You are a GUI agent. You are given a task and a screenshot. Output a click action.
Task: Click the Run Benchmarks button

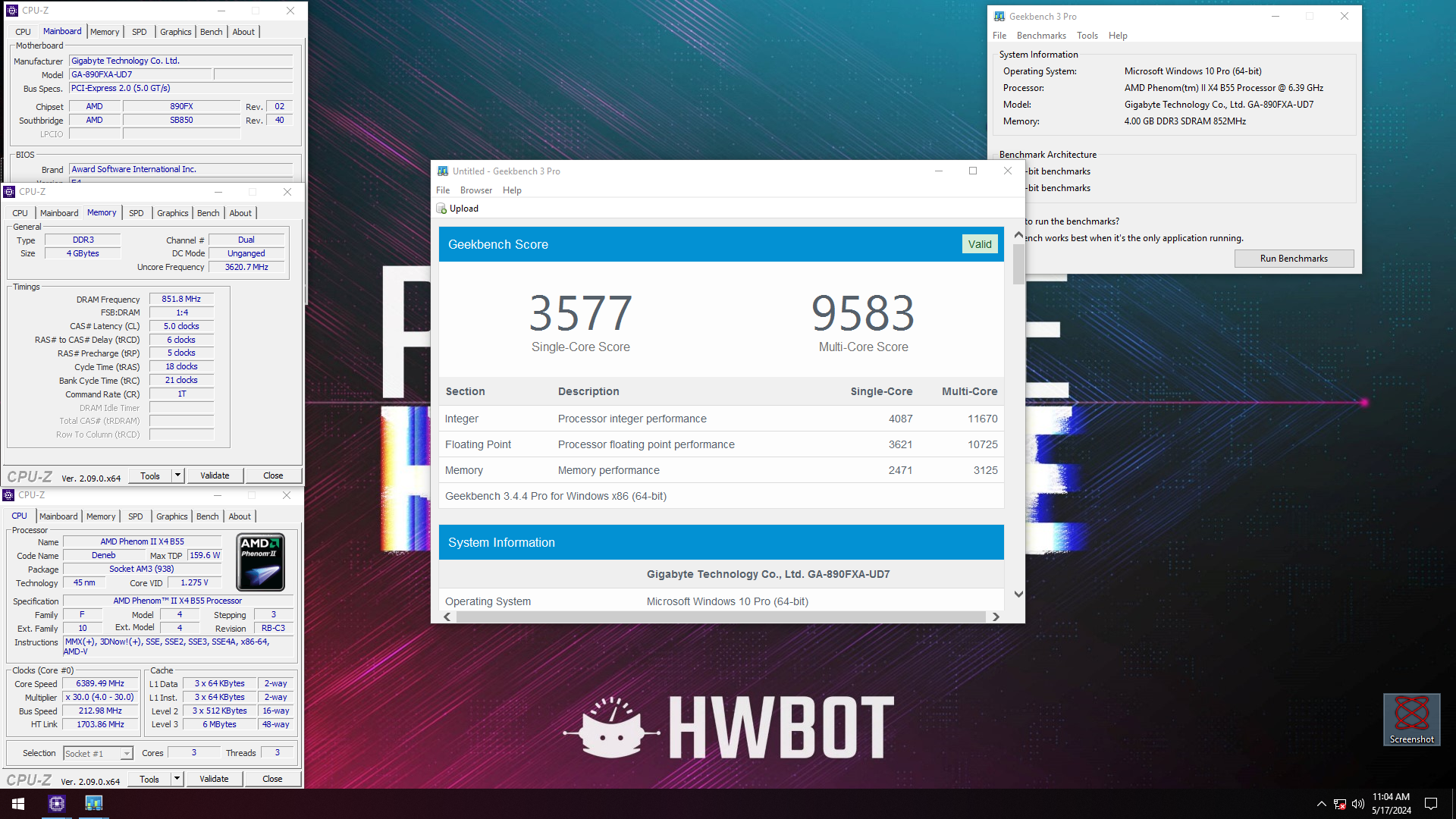click(x=1294, y=259)
